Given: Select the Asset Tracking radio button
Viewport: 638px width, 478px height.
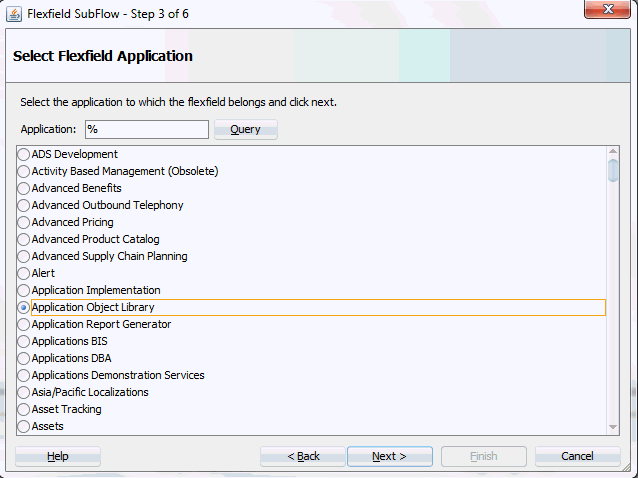Looking at the screenshot, I should (24, 409).
